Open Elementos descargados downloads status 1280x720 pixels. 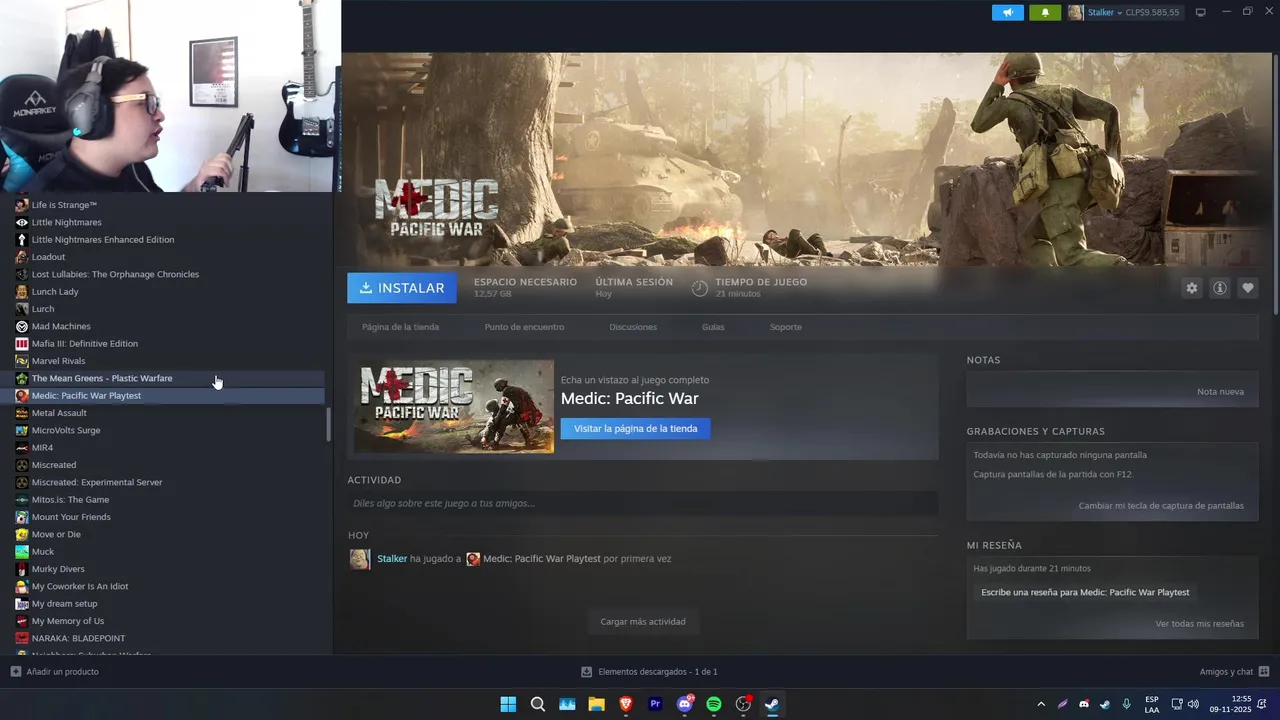[x=650, y=672]
